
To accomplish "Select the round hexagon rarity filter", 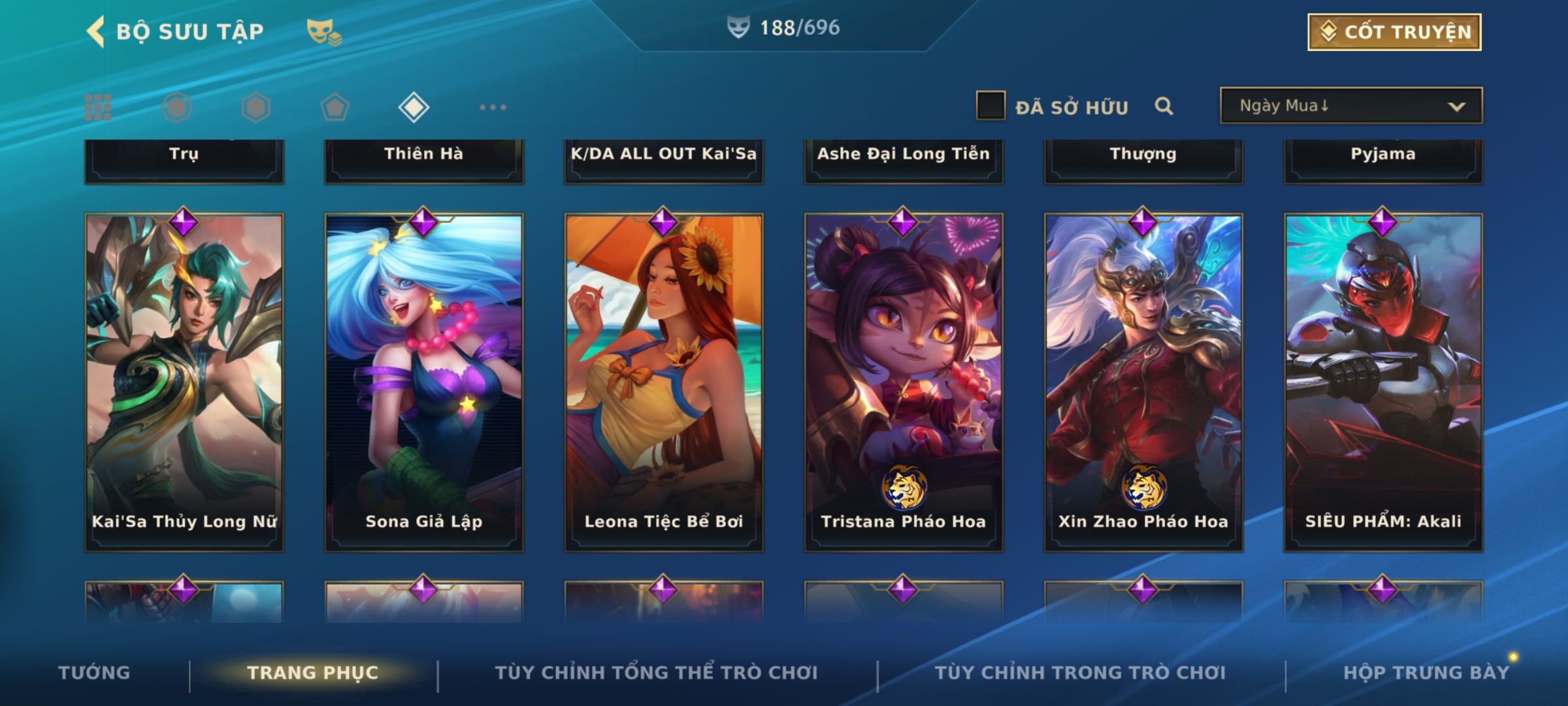I will [x=177, y=107].
